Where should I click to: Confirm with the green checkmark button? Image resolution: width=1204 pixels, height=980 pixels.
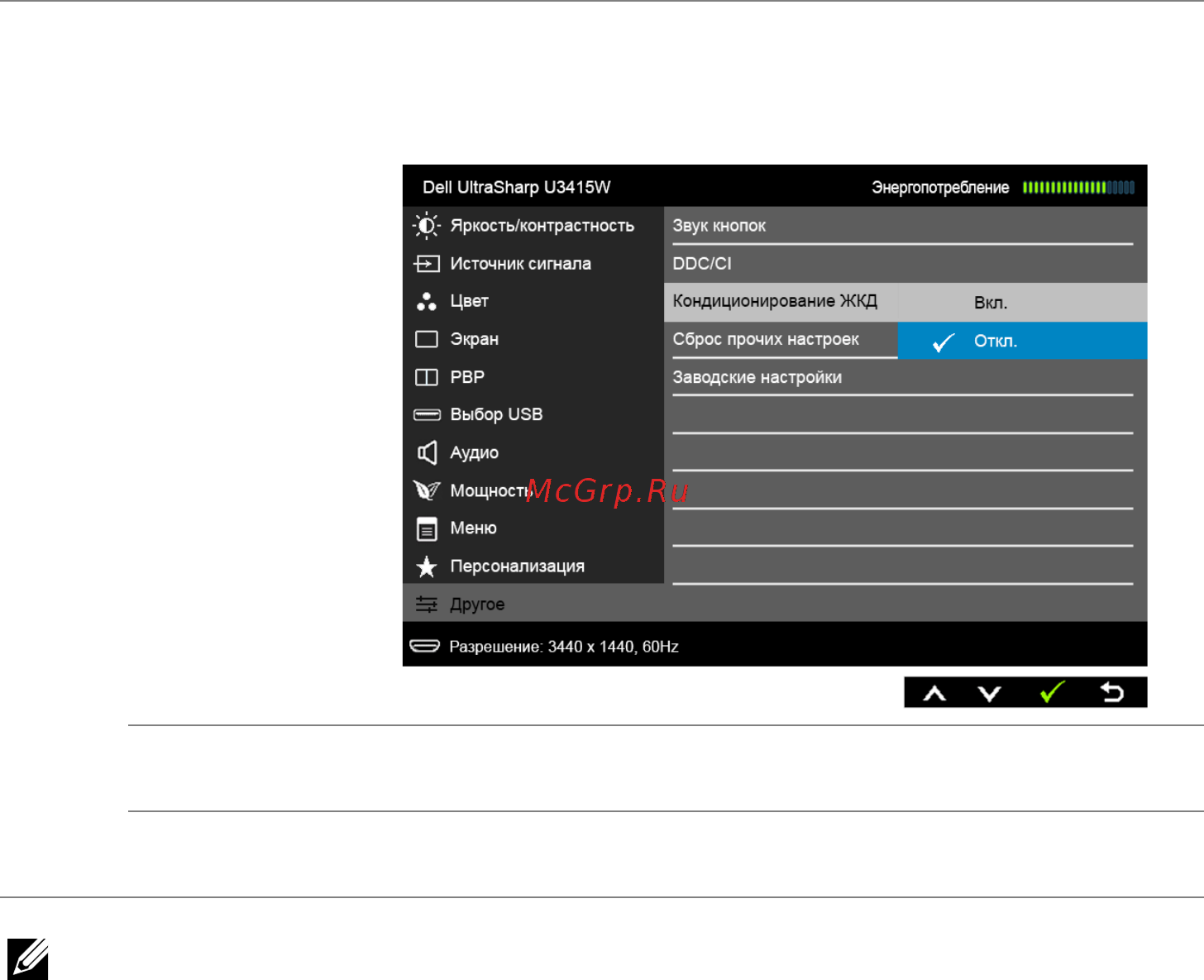coord(1052,691)
